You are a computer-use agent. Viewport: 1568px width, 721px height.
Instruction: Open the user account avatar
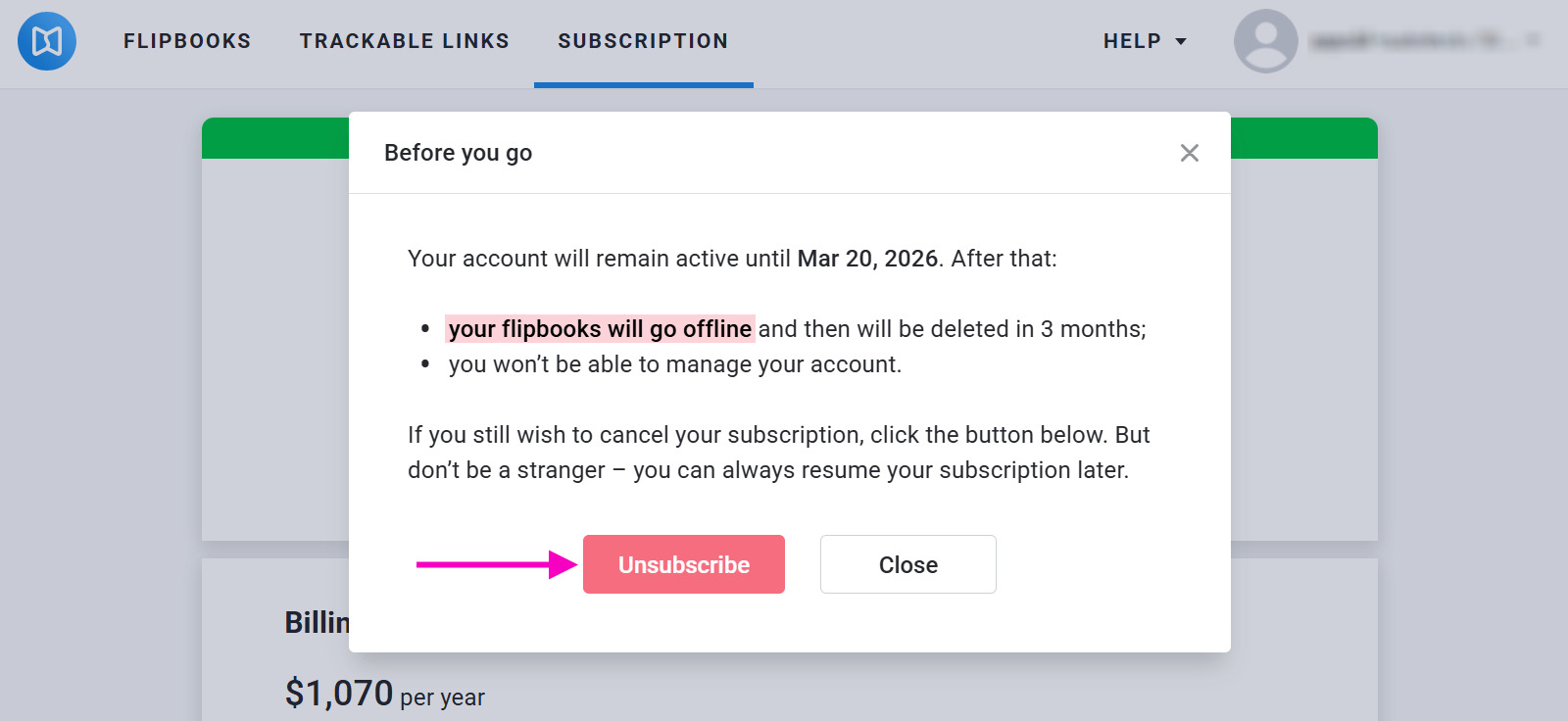(x=1265, y=41)
